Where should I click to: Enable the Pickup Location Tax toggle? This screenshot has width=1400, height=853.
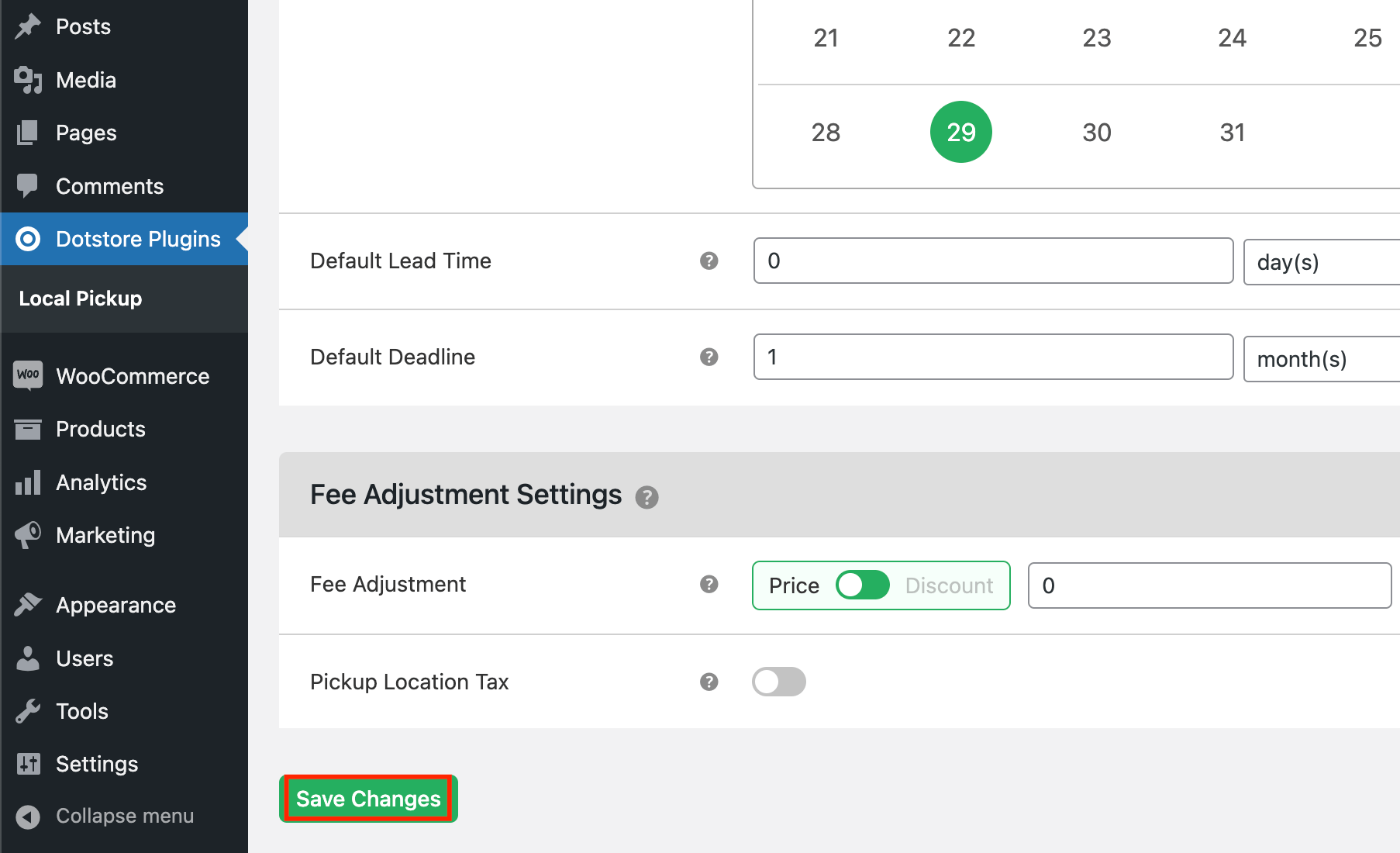779,682
